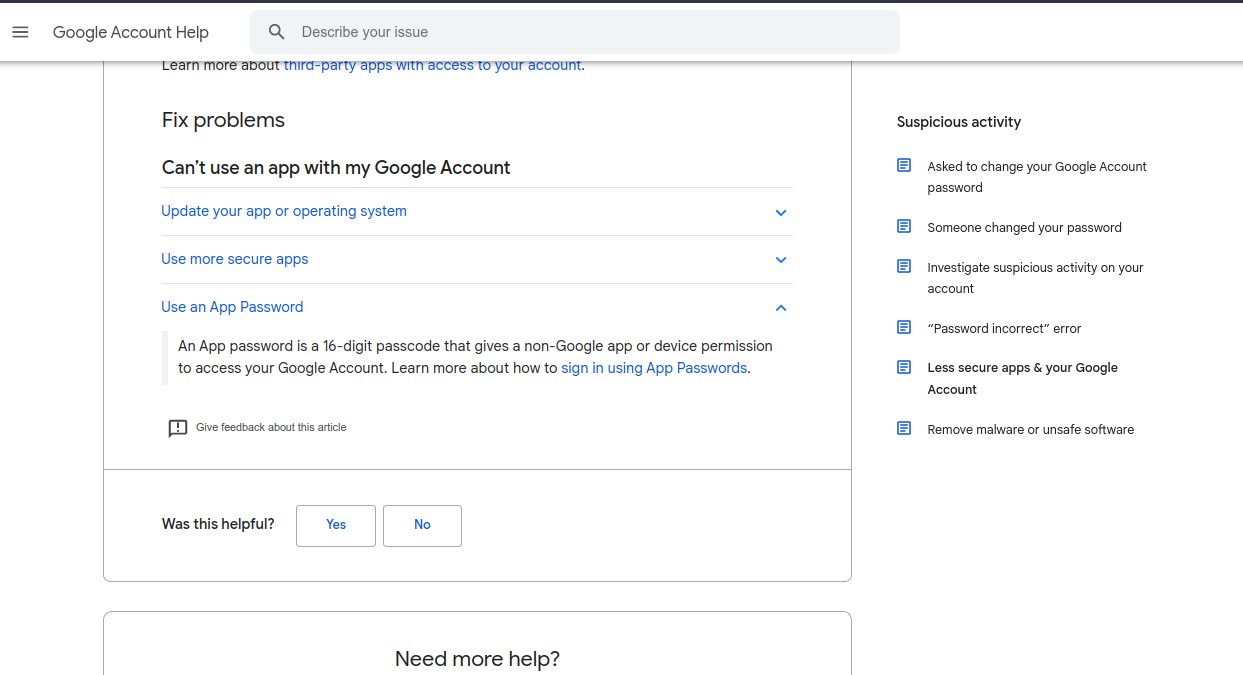Viewport: 1243px width, 675px height.
Task: Click the feedback speech bubble icon
Action: tap(178, 428)
